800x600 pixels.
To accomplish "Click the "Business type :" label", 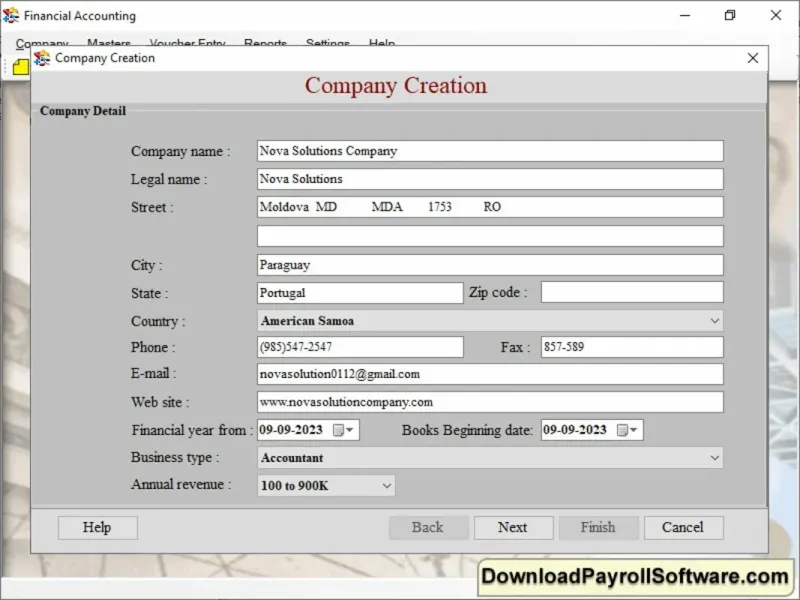I will [175, 457].
